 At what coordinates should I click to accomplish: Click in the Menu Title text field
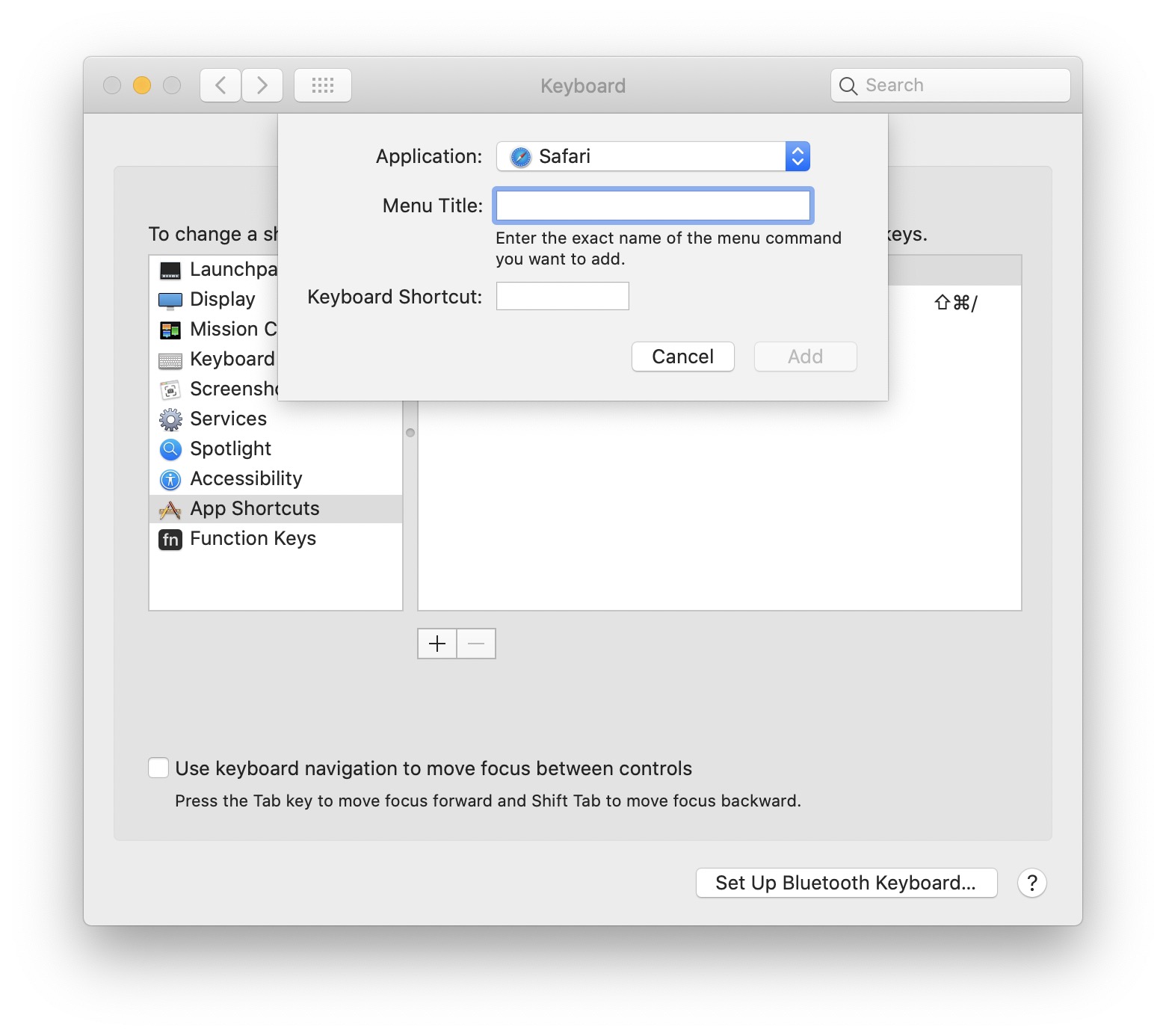point(653,206)
